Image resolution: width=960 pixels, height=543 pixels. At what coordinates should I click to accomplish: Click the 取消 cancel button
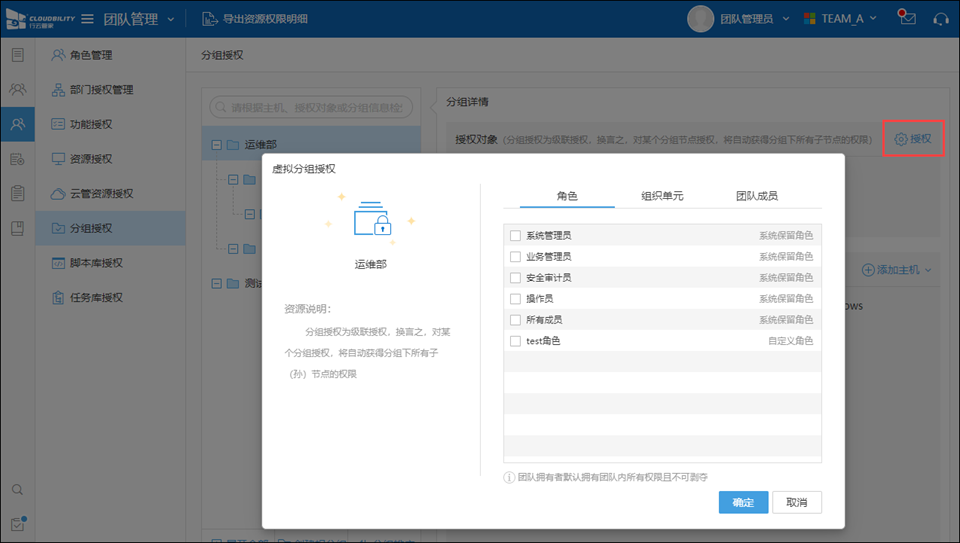pos(796,502)
